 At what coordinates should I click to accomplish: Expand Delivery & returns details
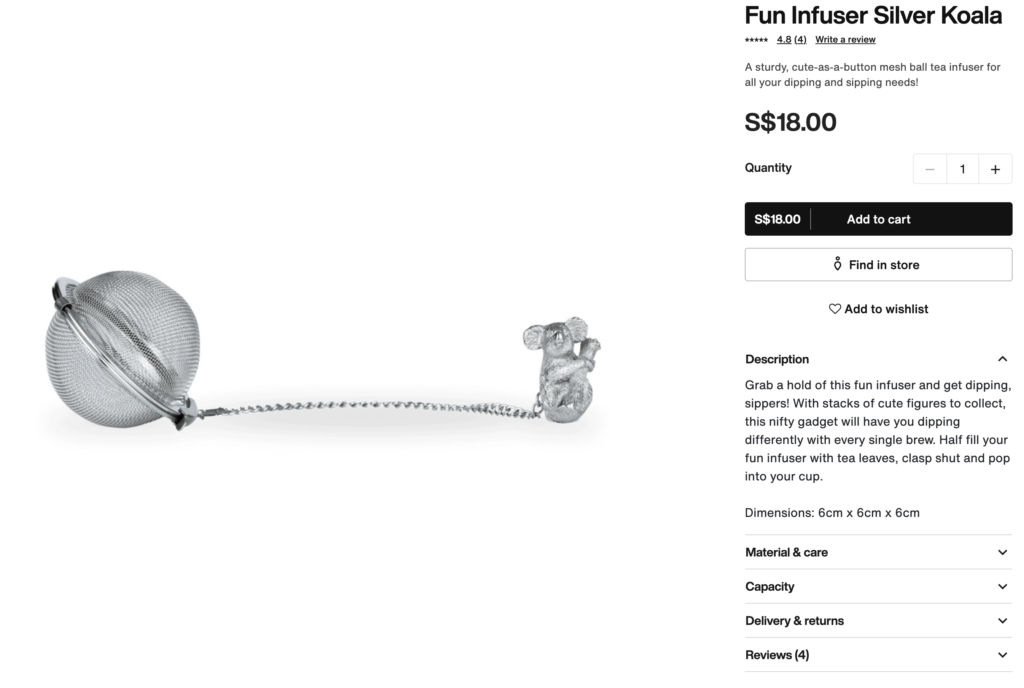point(878,621)
